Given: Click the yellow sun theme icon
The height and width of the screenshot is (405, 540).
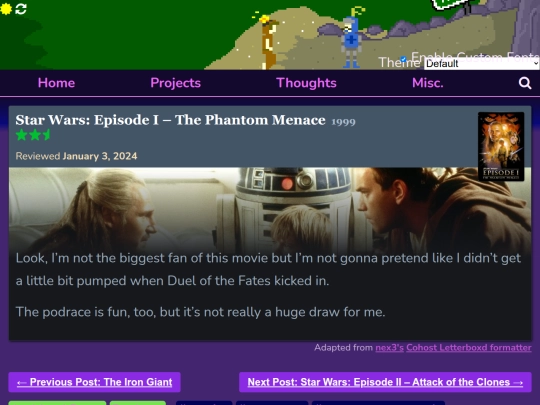Looking at the screenshot, I should point(6,9).
